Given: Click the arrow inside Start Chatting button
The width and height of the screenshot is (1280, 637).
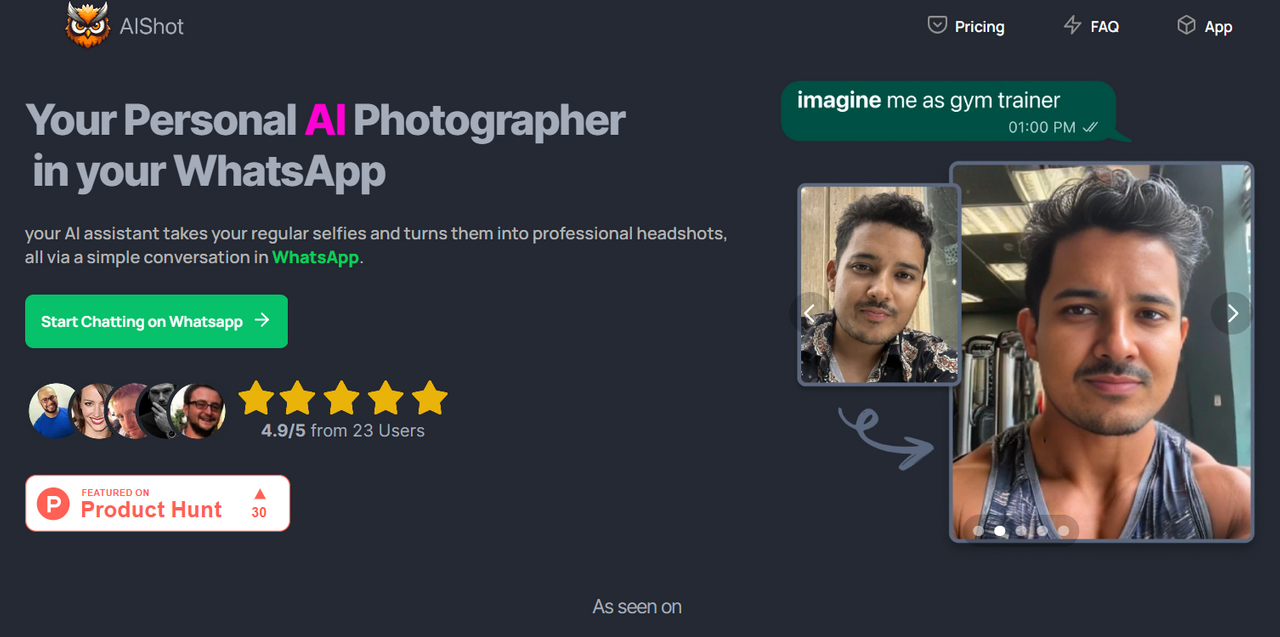Looking at the screenshot, I should (x=262, y=320).
